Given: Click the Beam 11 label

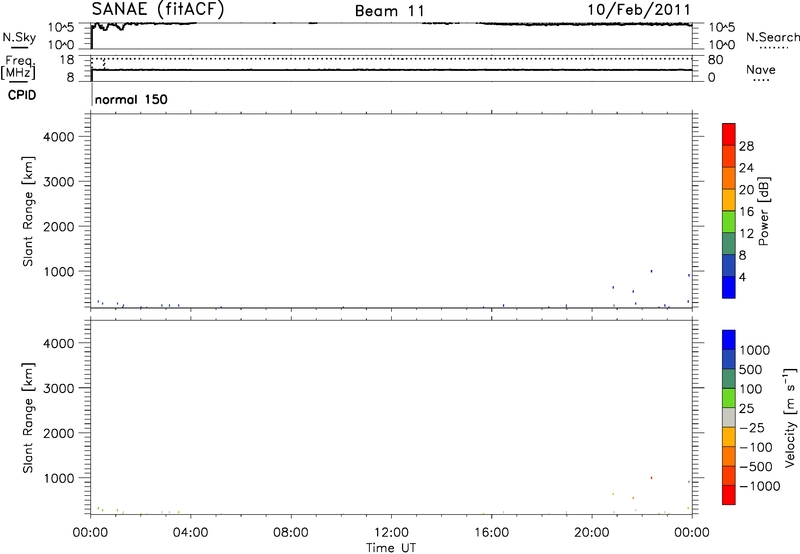Looking at the screenshot, I should click(x=390, y=11).
